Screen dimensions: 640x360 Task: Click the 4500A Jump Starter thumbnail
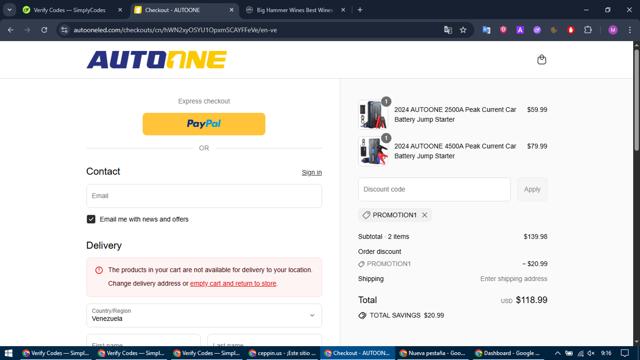[x=372, y=151]
